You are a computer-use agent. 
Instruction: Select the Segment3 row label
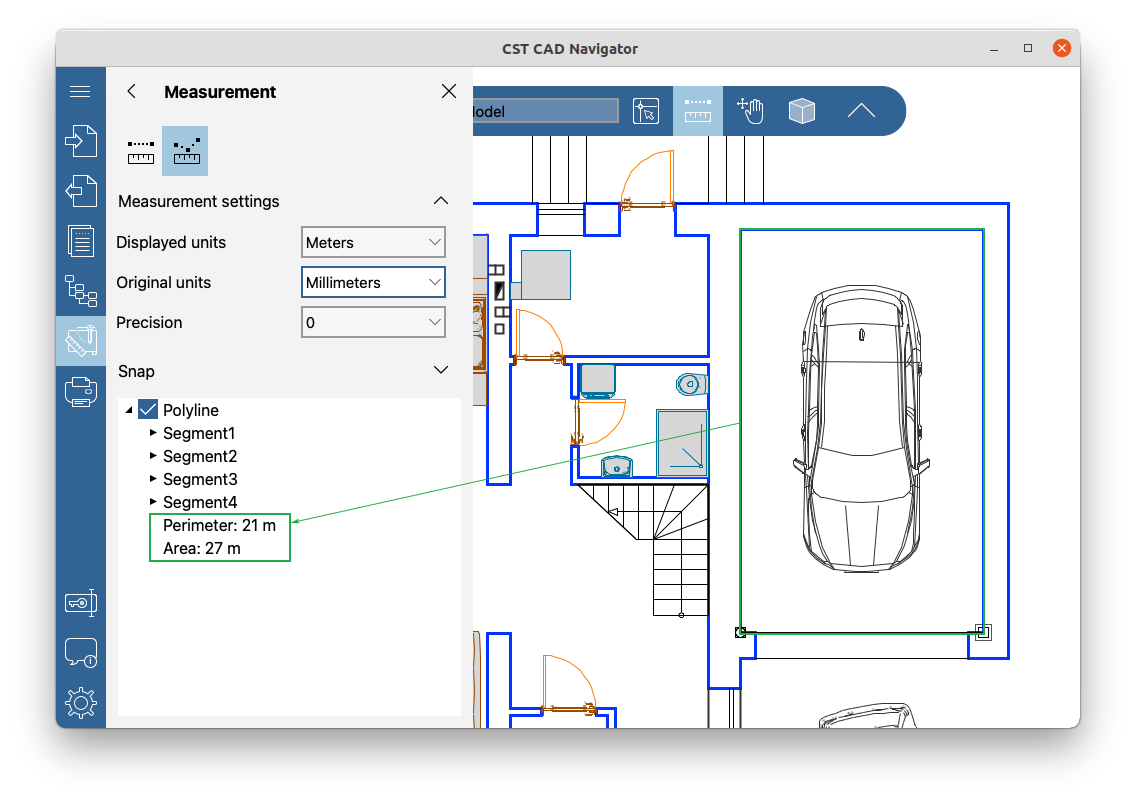200,480
